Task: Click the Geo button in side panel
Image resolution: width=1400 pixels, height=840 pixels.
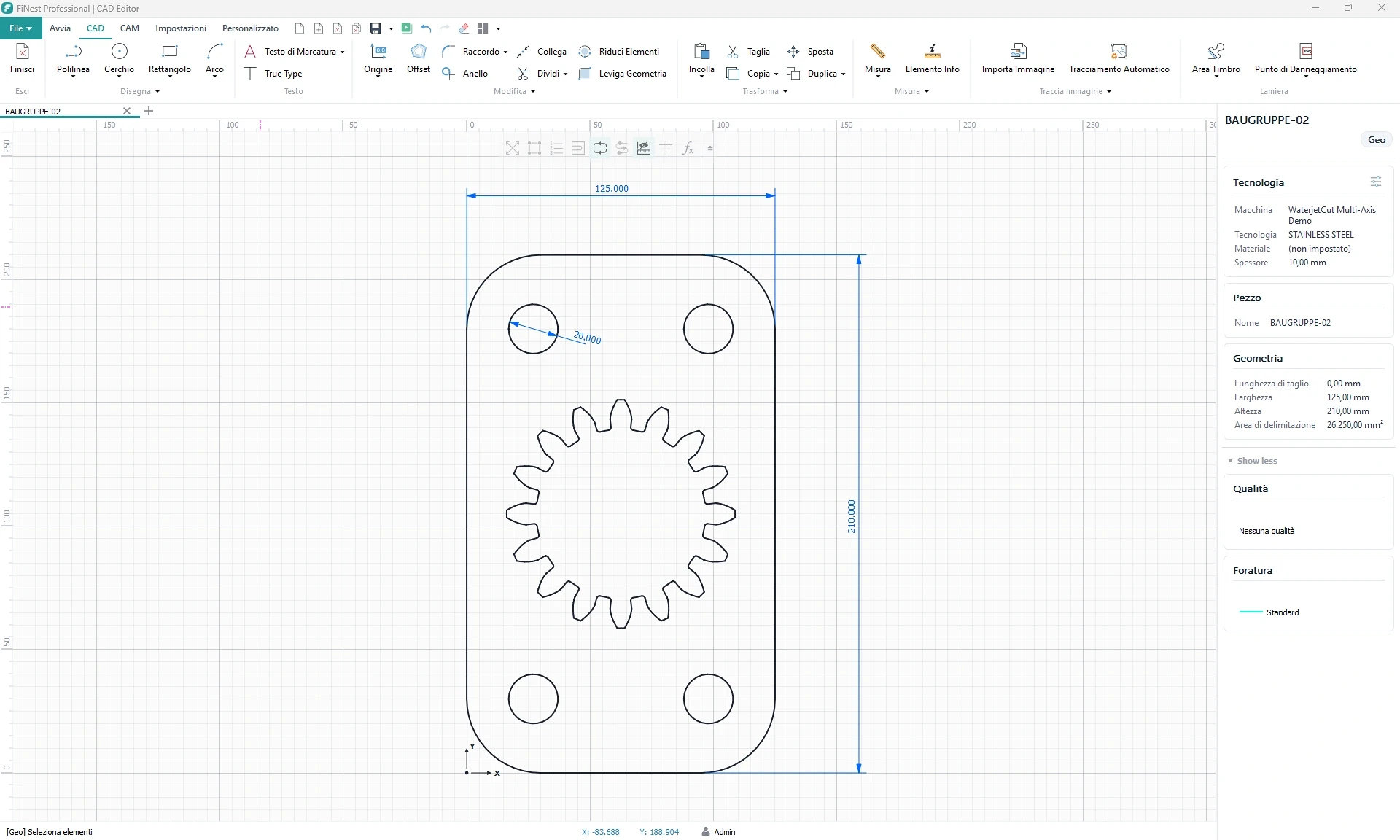Action: point(1376,140)
